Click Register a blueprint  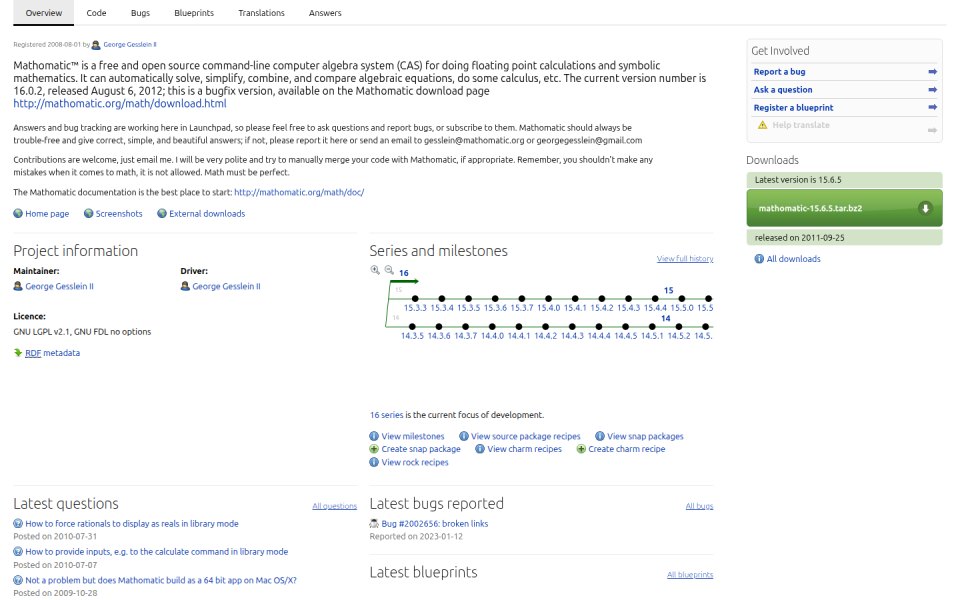tap(793, 107)
